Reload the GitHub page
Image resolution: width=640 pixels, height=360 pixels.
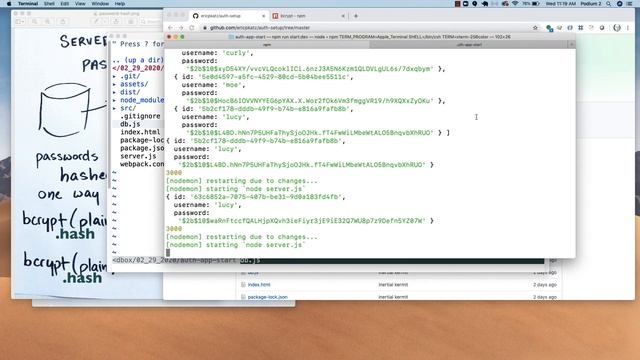point(192,28)
